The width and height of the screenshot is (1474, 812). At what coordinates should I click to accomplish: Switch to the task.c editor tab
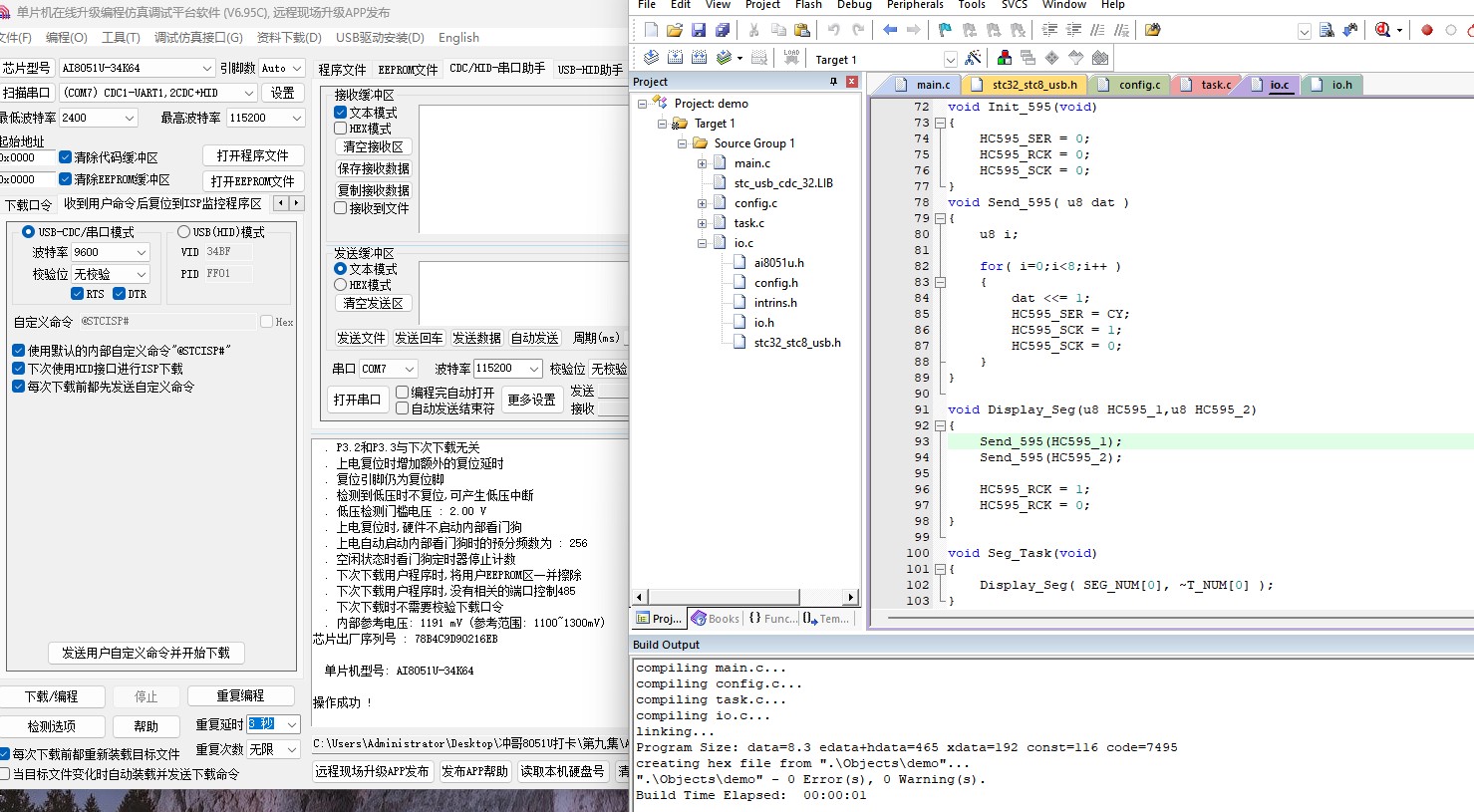point(1208,85)
